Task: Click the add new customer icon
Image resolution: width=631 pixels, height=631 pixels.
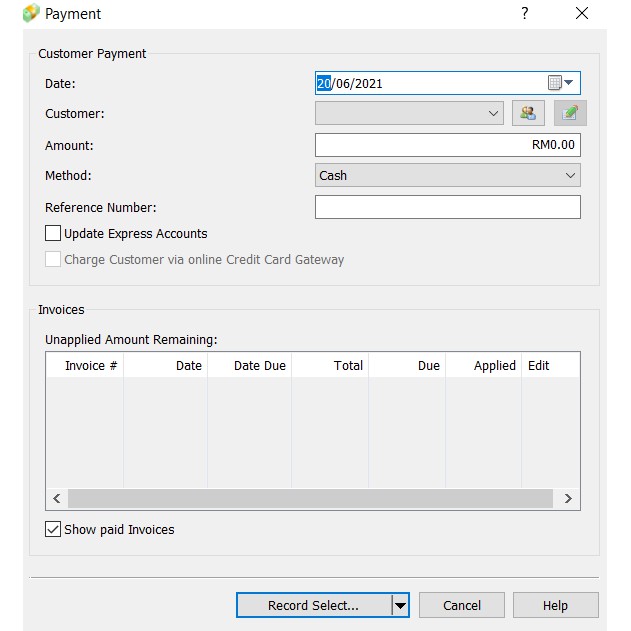Action: click(x=527, y=113)
